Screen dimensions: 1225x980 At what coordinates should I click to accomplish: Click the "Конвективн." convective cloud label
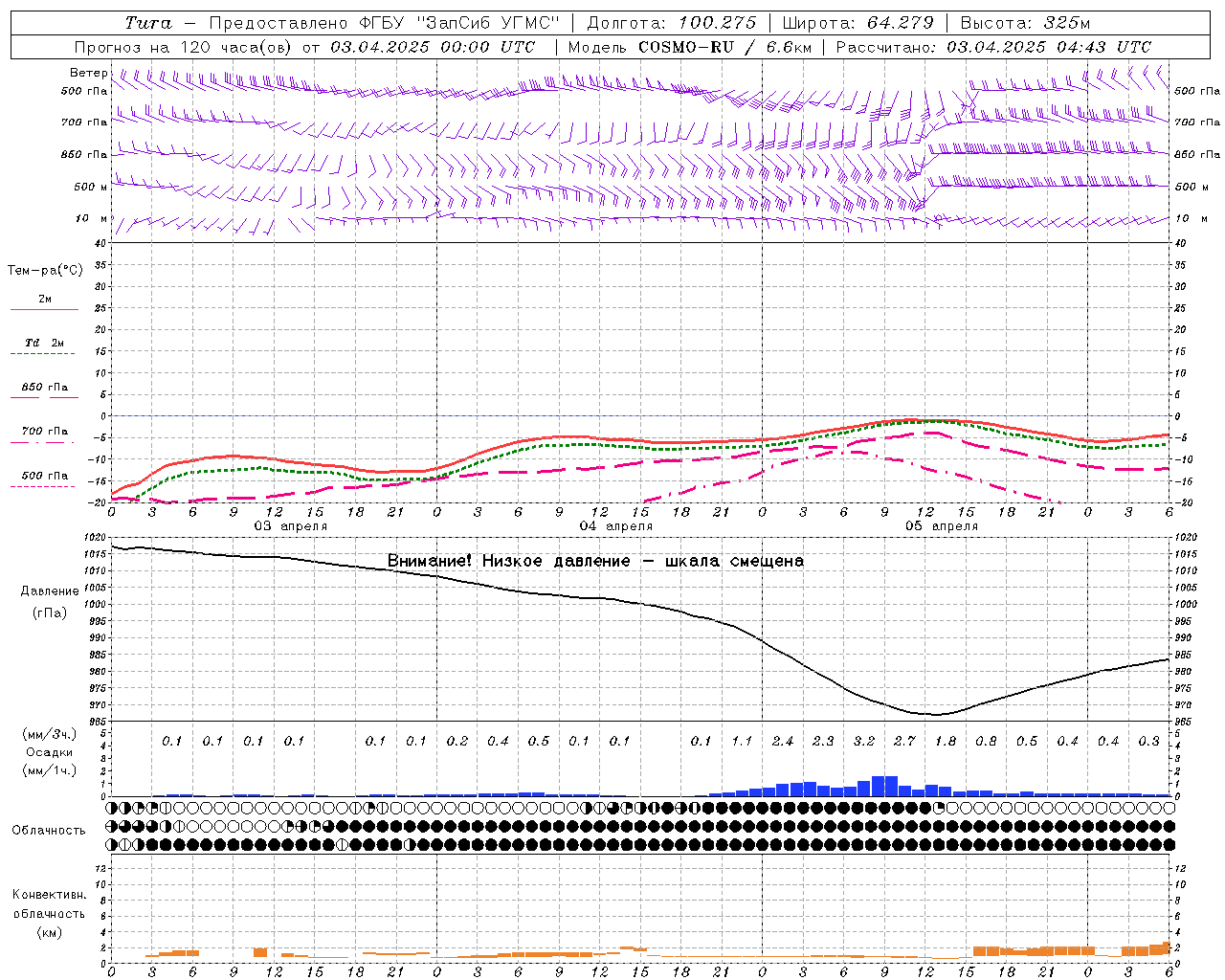point(49,895)
